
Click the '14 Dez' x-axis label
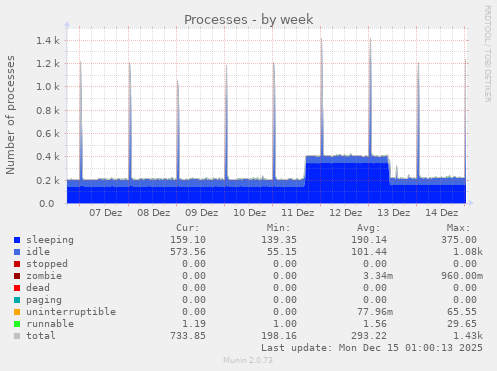[442, 213]
